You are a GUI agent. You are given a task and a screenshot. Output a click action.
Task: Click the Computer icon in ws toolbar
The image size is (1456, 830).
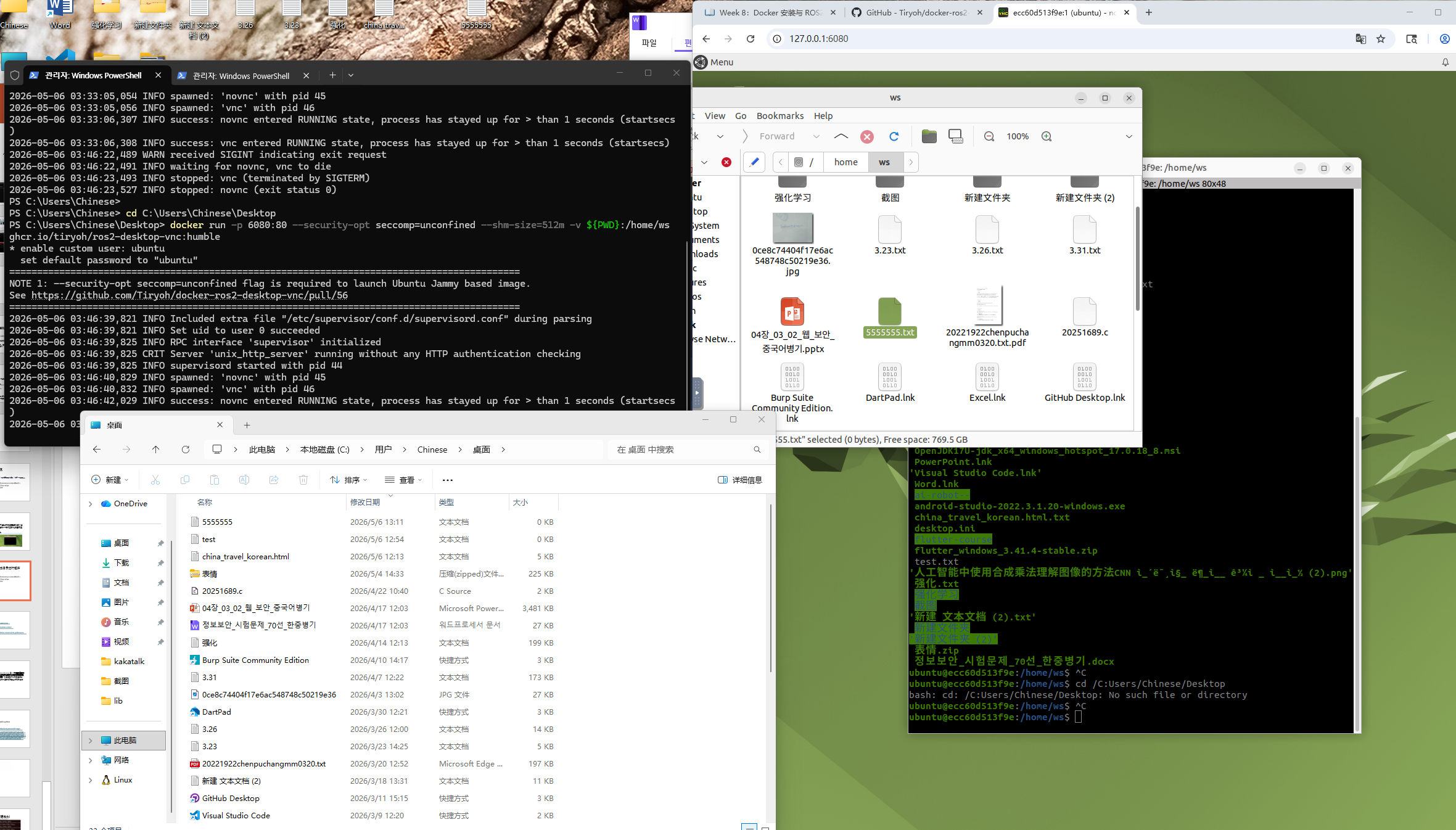pos(956,136)
